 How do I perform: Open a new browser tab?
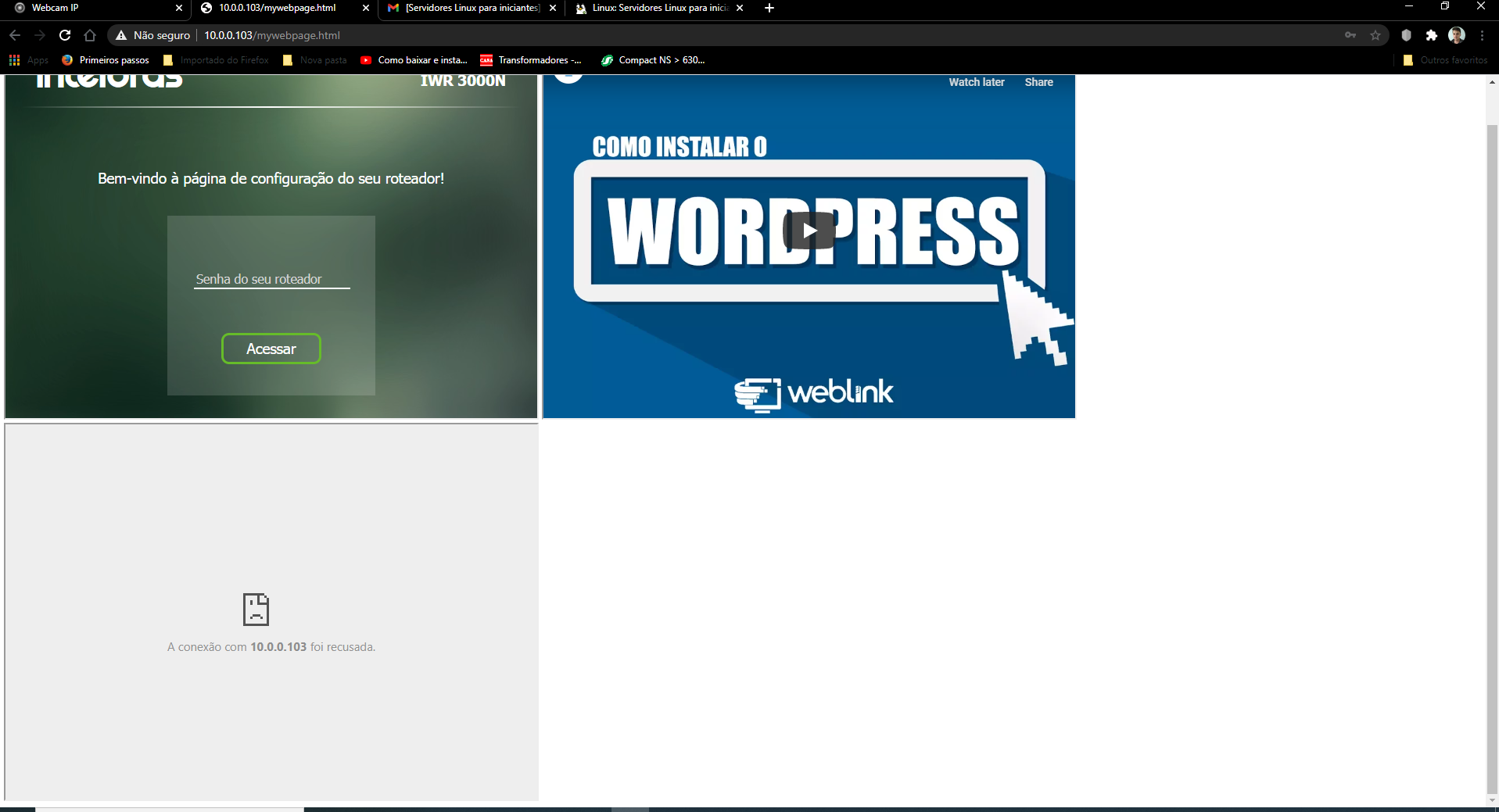click(x=769, y=8)
